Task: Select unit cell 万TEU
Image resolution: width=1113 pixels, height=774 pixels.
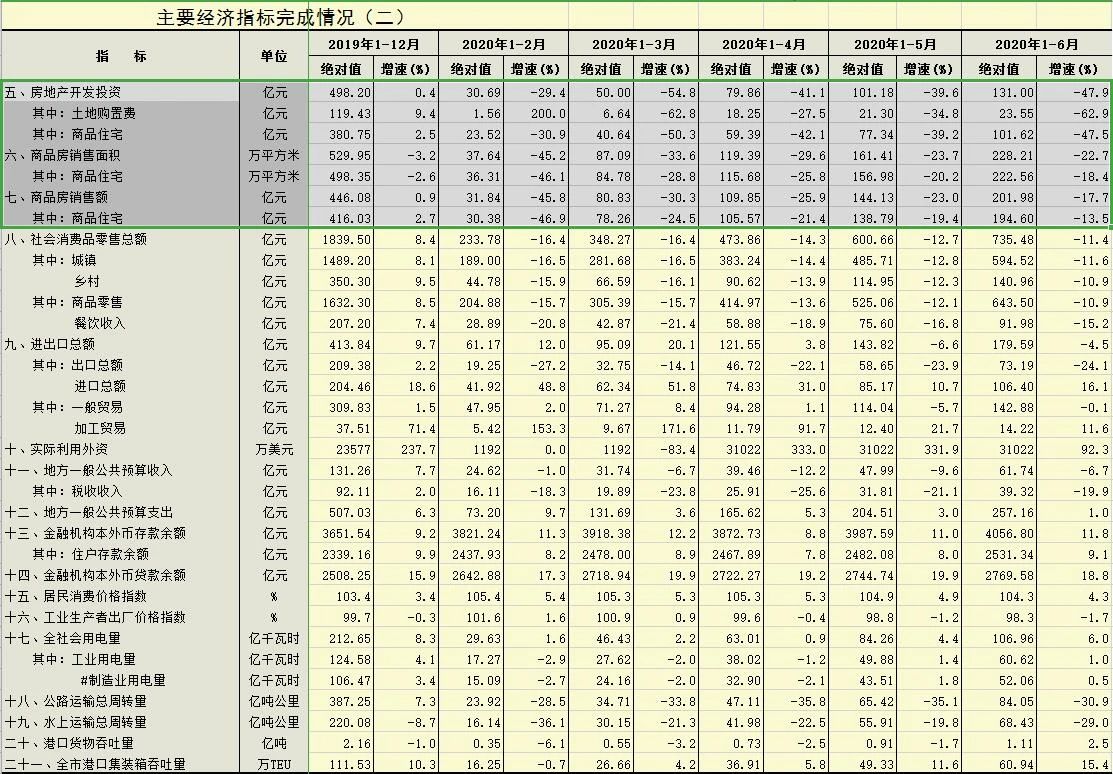Action: (274, 764)
